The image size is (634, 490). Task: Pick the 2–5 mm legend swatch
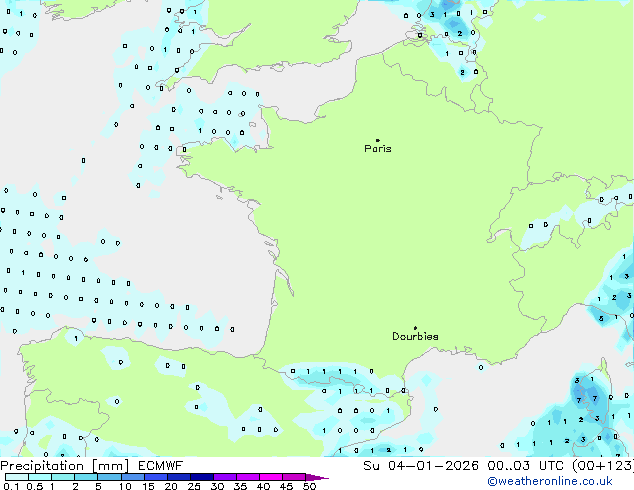[x=86, y=477]
